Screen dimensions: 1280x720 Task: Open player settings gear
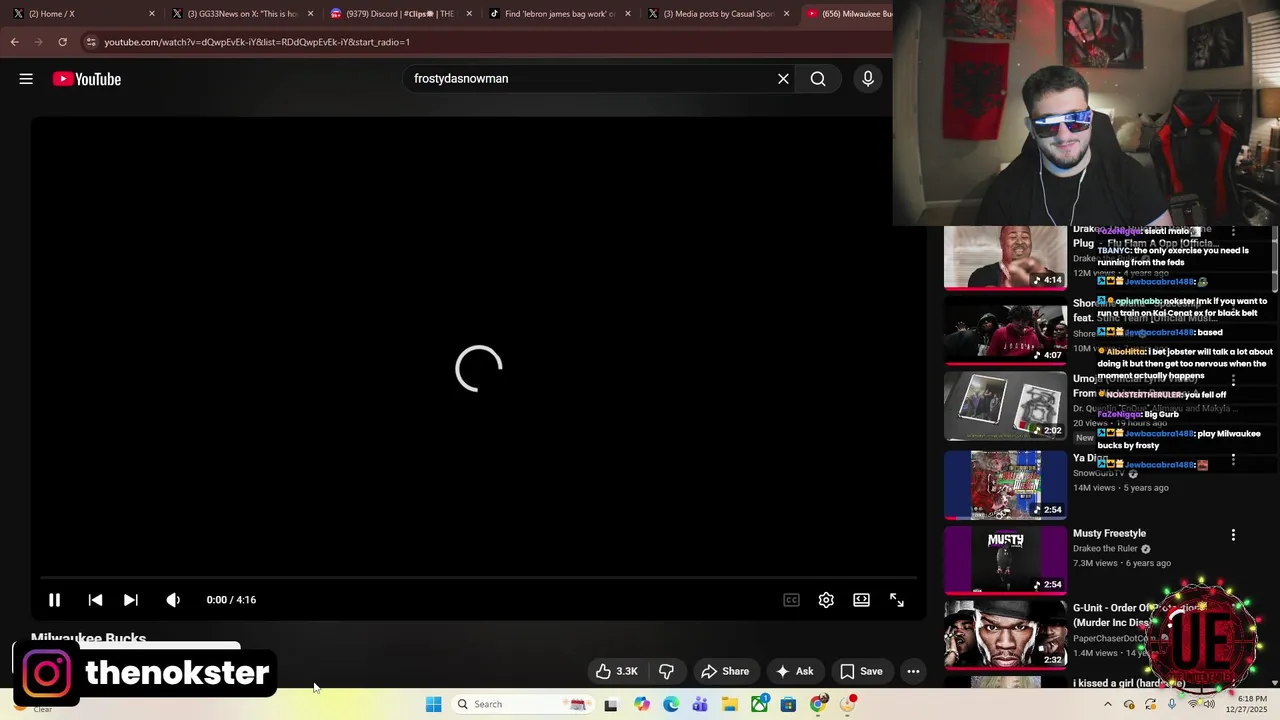(x=826, y=600)
